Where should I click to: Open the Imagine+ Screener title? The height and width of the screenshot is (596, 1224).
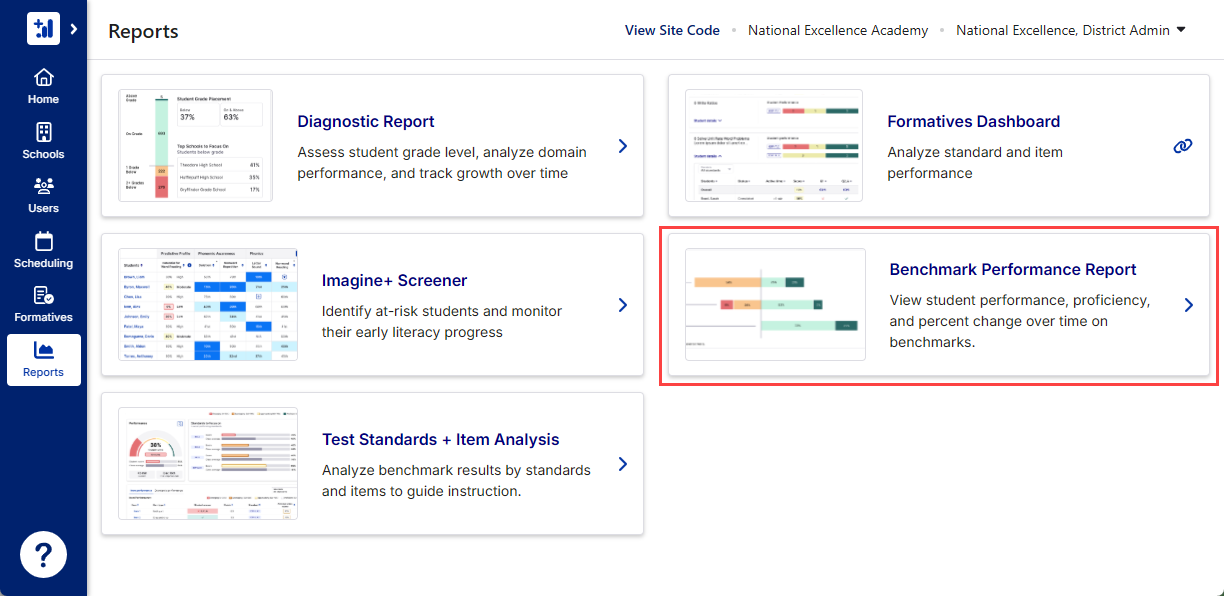tap(394, 281)
